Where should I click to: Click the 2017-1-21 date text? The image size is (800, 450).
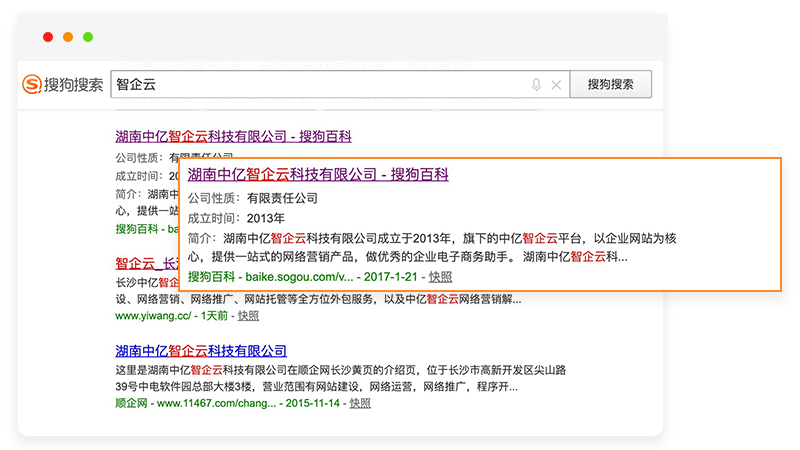pyautogui.click(x=390, y=277)
